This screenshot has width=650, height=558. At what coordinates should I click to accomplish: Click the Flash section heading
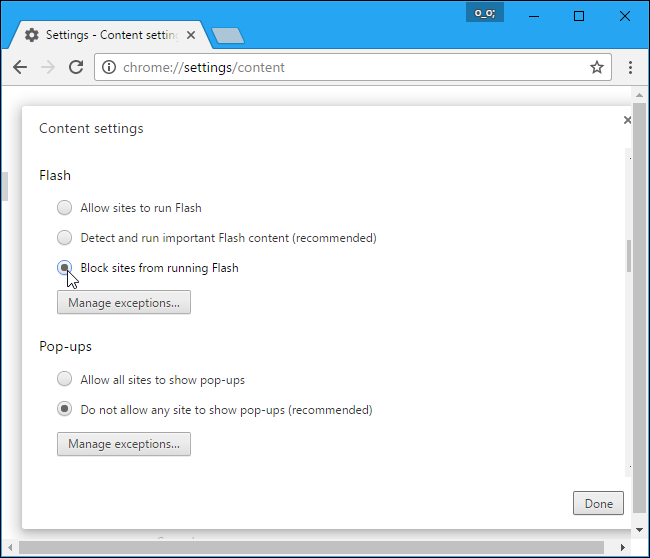[x=55, y=175]
